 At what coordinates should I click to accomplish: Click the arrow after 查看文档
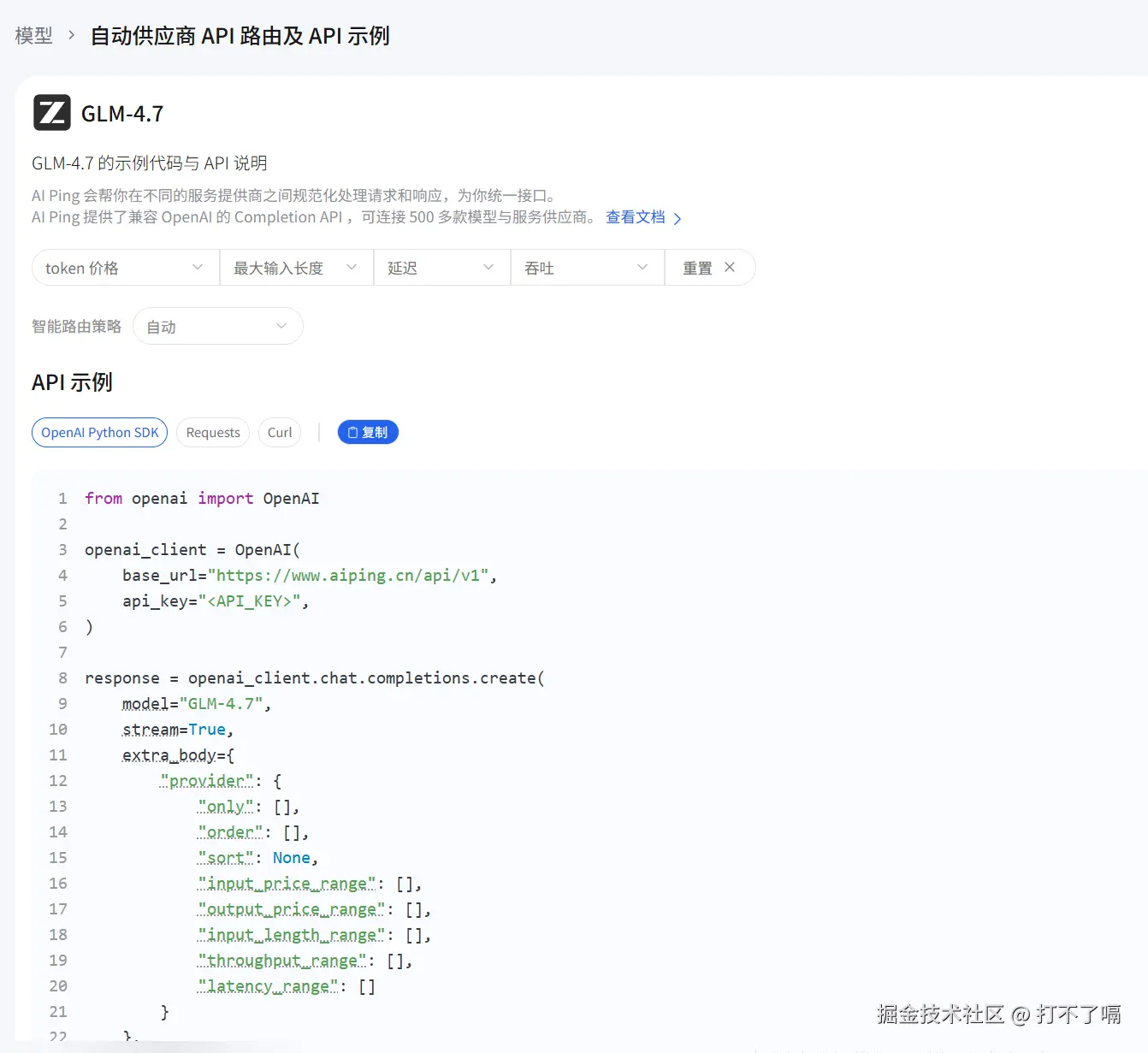678,218
